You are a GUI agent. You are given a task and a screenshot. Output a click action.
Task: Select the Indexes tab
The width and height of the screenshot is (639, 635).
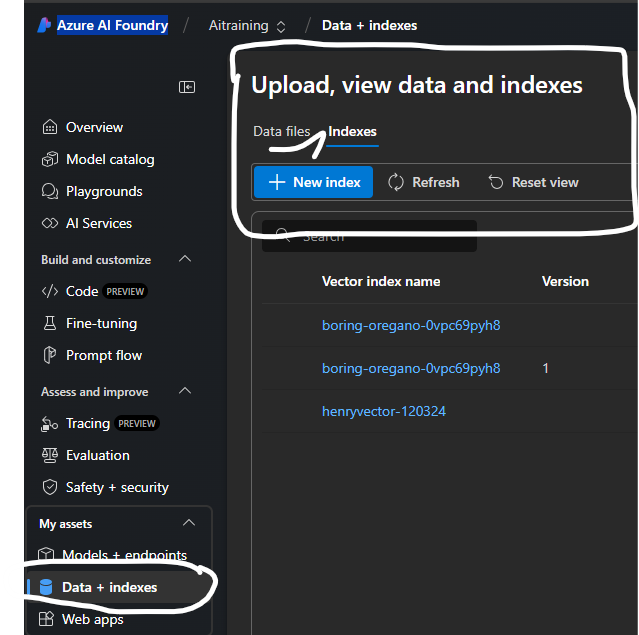tap(352, 132)
